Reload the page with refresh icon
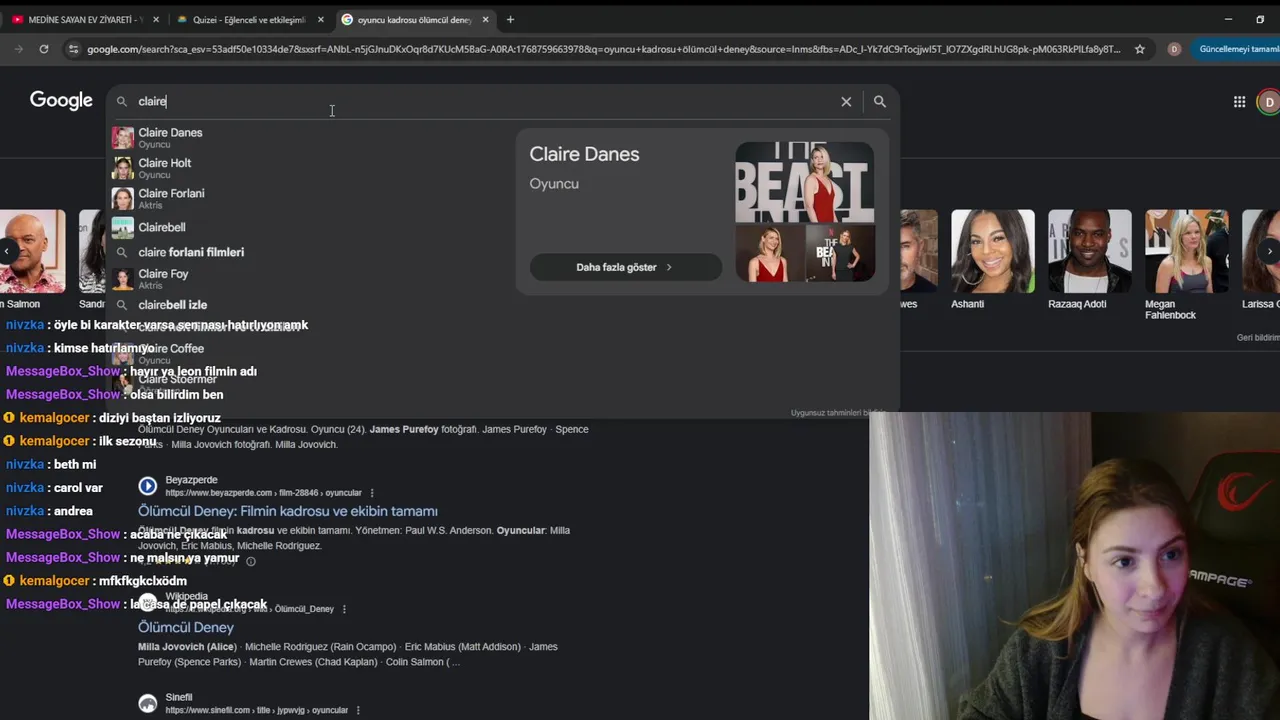1280x720 pixels. [x=44, y=49]
